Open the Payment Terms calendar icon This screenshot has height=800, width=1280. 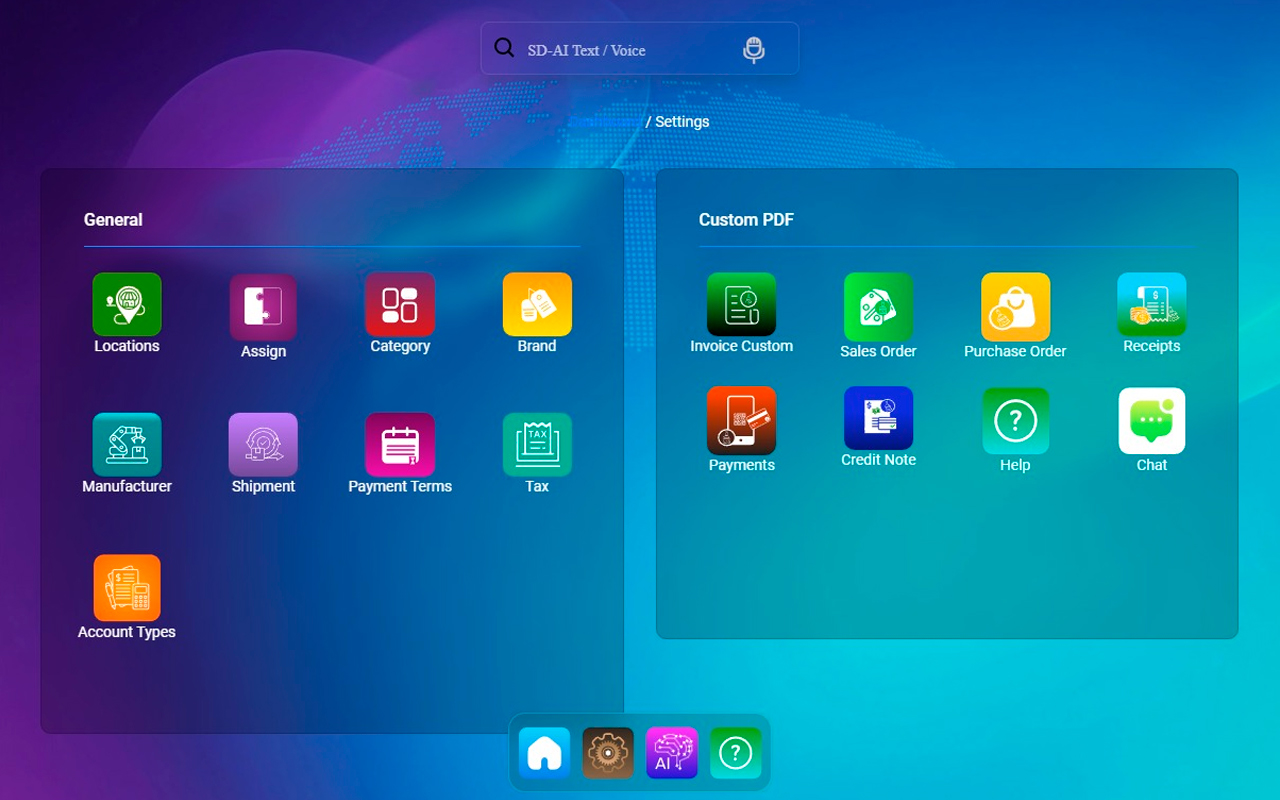click(x=400, y=444)
